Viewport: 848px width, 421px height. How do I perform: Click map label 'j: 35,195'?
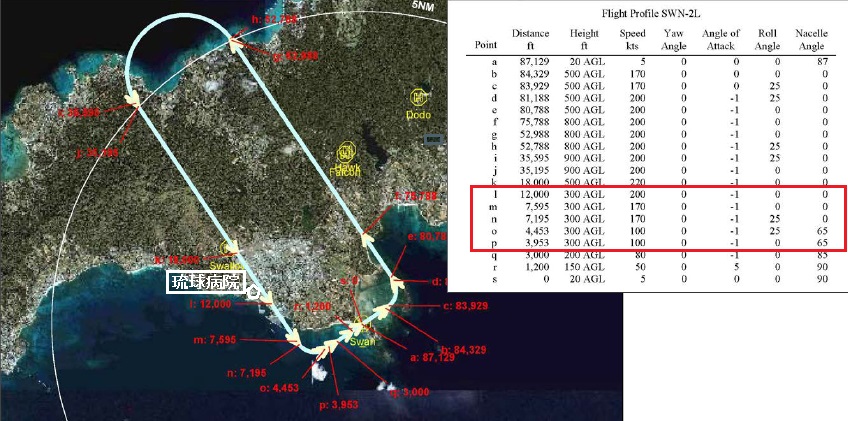(x=98, y=153)
